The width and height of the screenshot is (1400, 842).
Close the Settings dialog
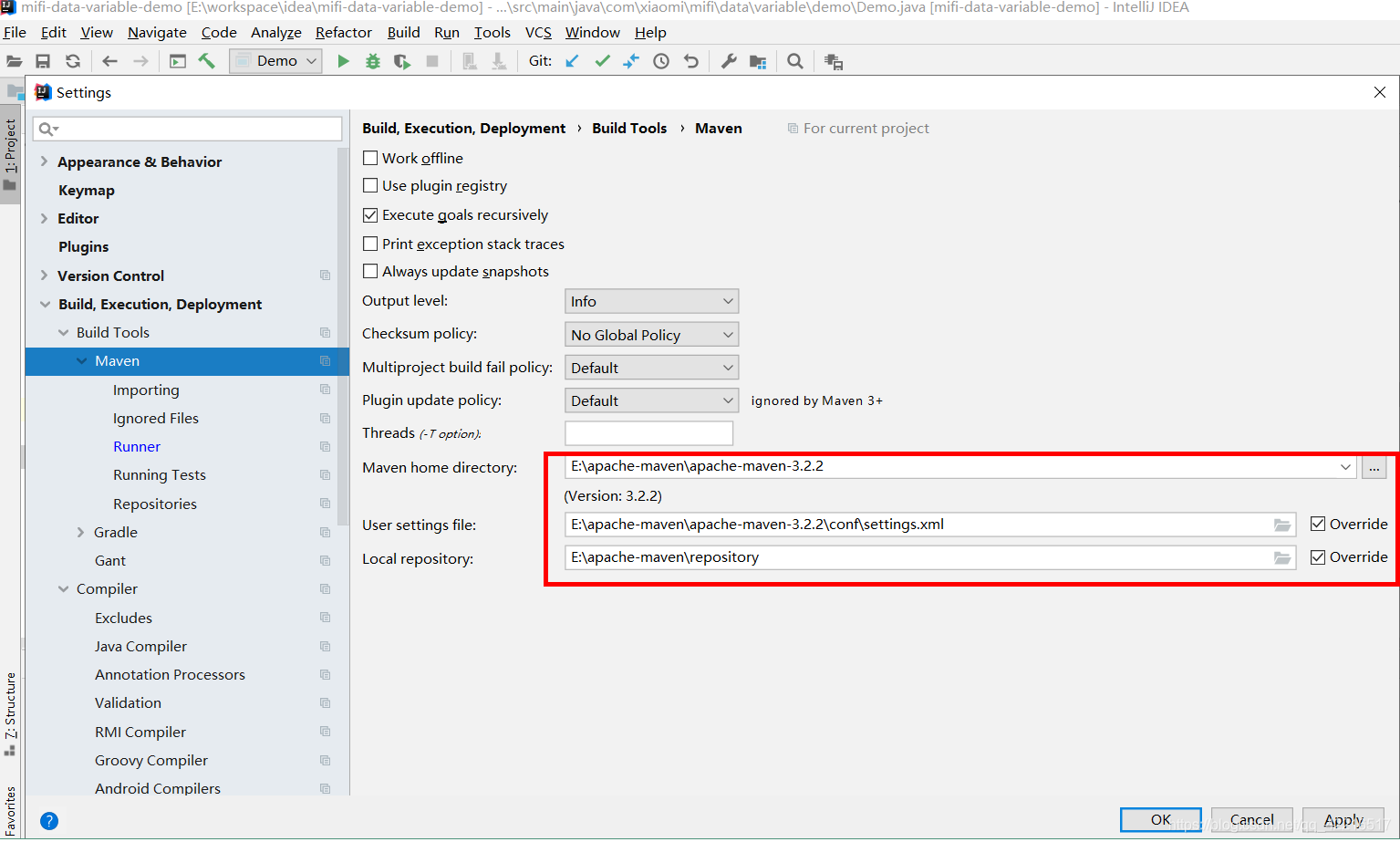[1379, 92]
